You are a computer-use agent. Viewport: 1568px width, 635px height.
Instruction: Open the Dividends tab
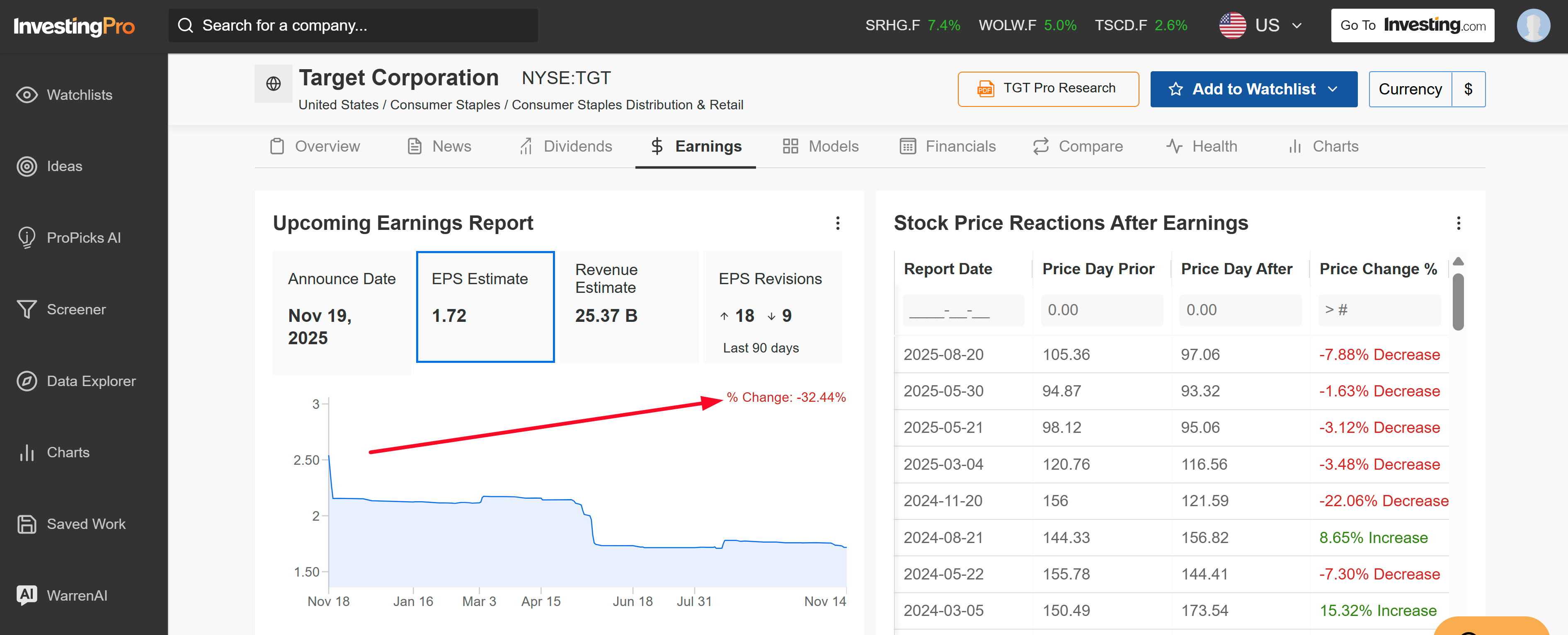click(x=578, y=146)
